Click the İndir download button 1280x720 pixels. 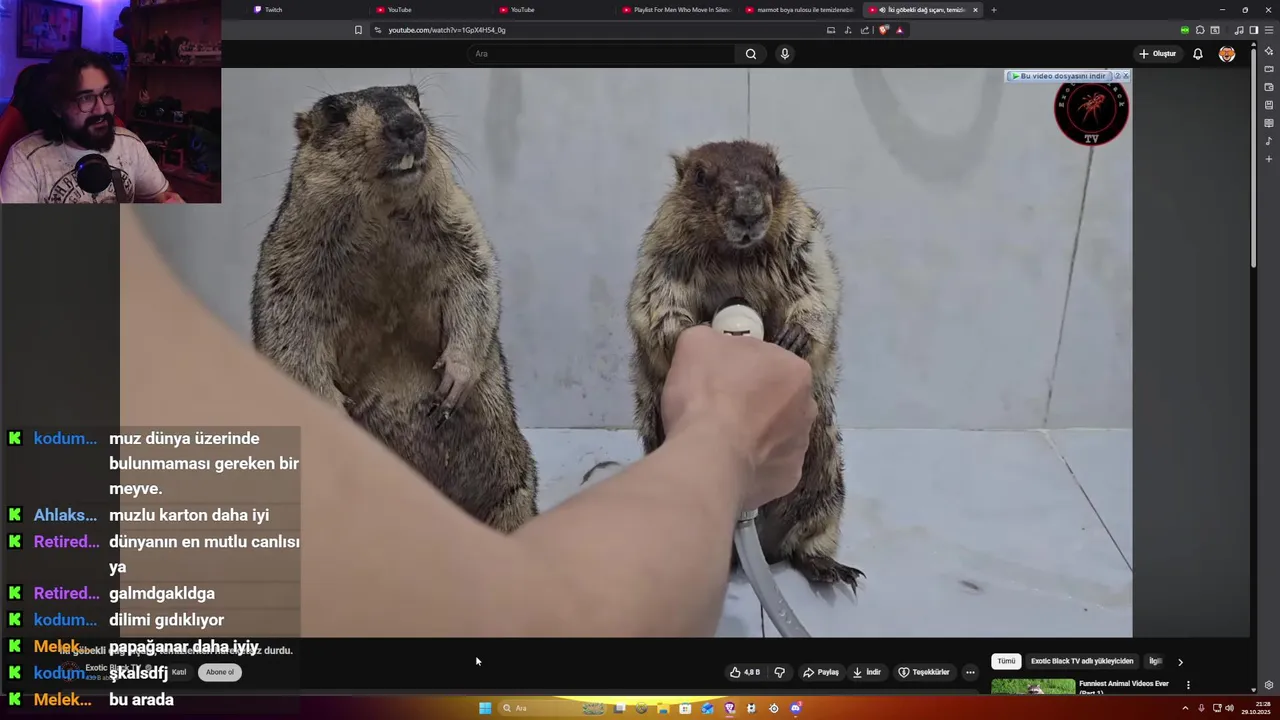coord(866,672)
